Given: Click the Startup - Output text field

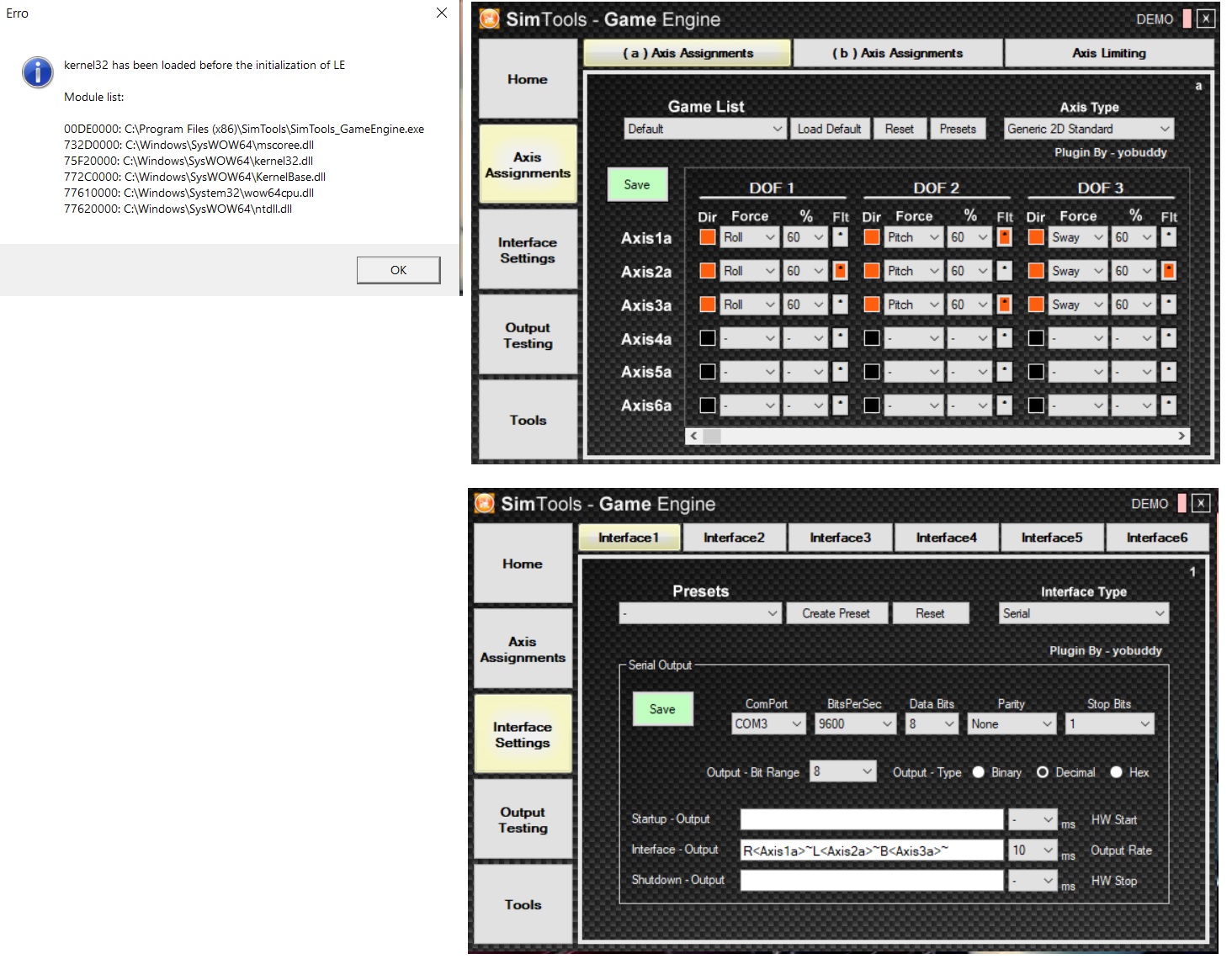Looking at the screenshot, I should pyautogui.click(x=871, y=819).
